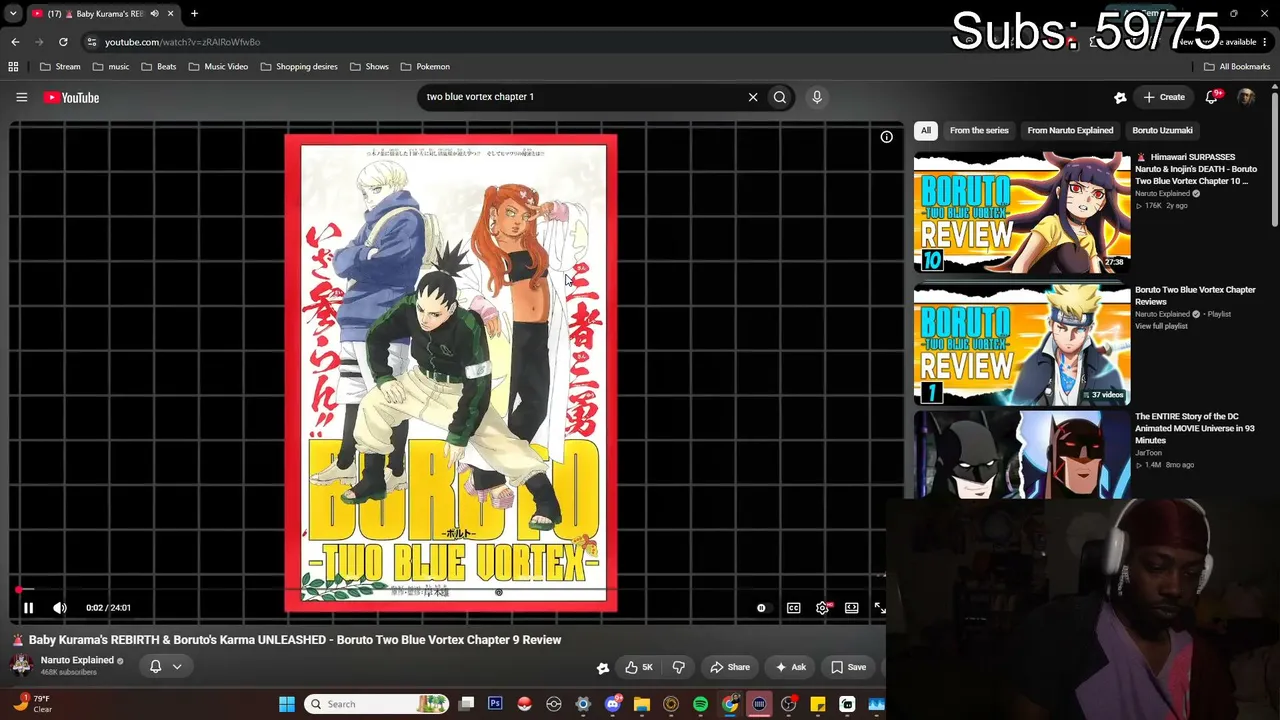
Task: Open the Beats bookmarks folder
Action: 159,67
